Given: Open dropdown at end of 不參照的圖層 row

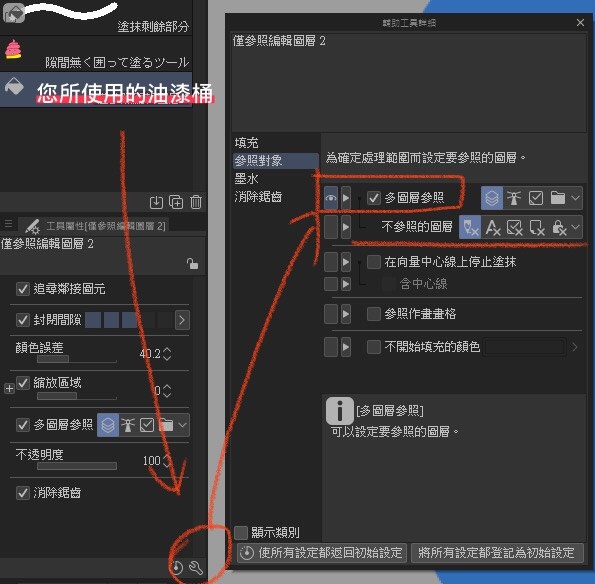Looking at the screenshot, I should (576, 227).
